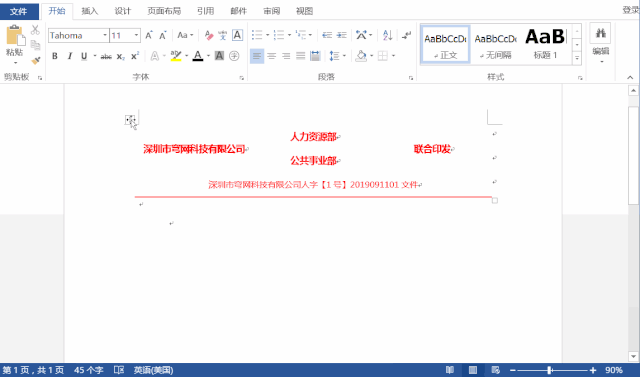Expand the styles gallery
Screen dimensions: 640x377
tap(577, 58)
